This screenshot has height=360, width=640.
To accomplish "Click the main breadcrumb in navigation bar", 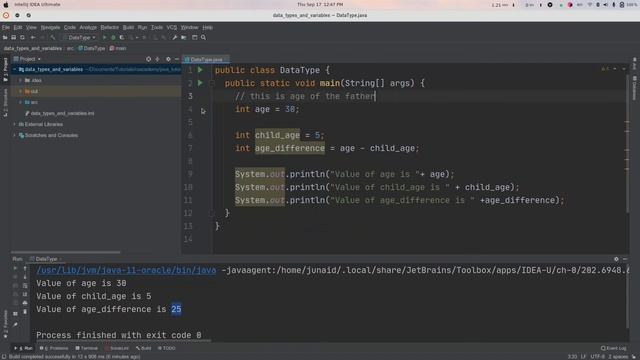I will point(118,49).
